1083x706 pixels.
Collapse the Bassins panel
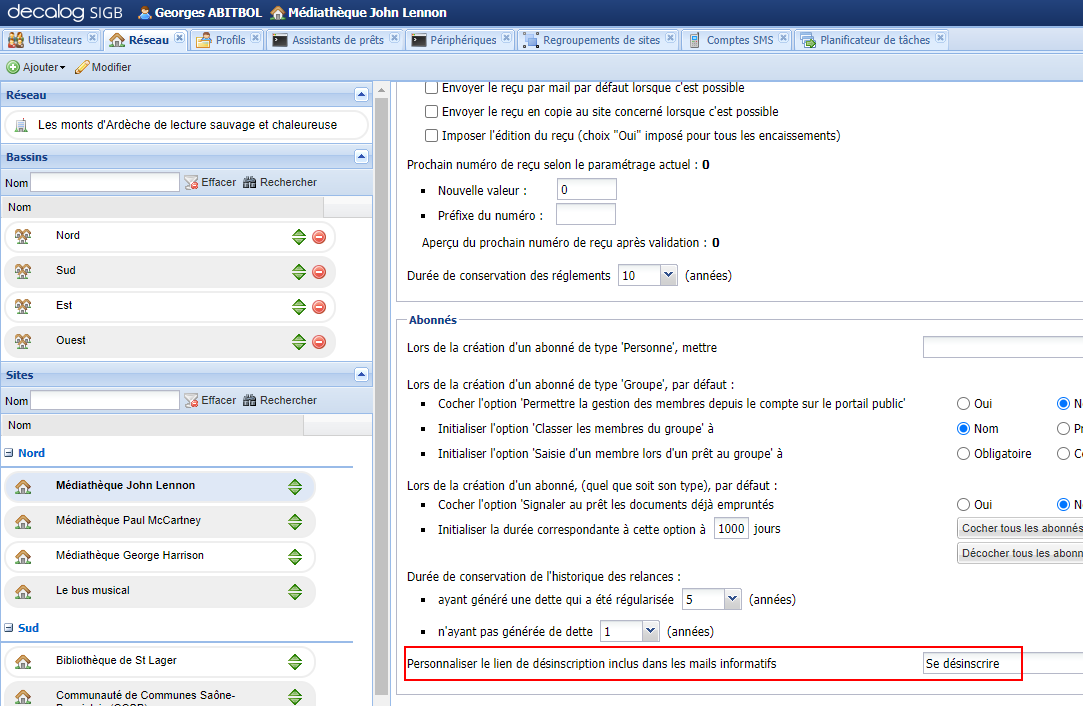click(361, 157)
